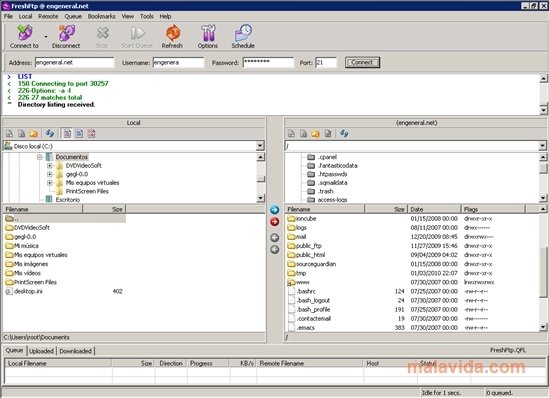Image resolution: width=549 pixels, height=398 pixels.
Task: Open the File menu
Action: 8,16
